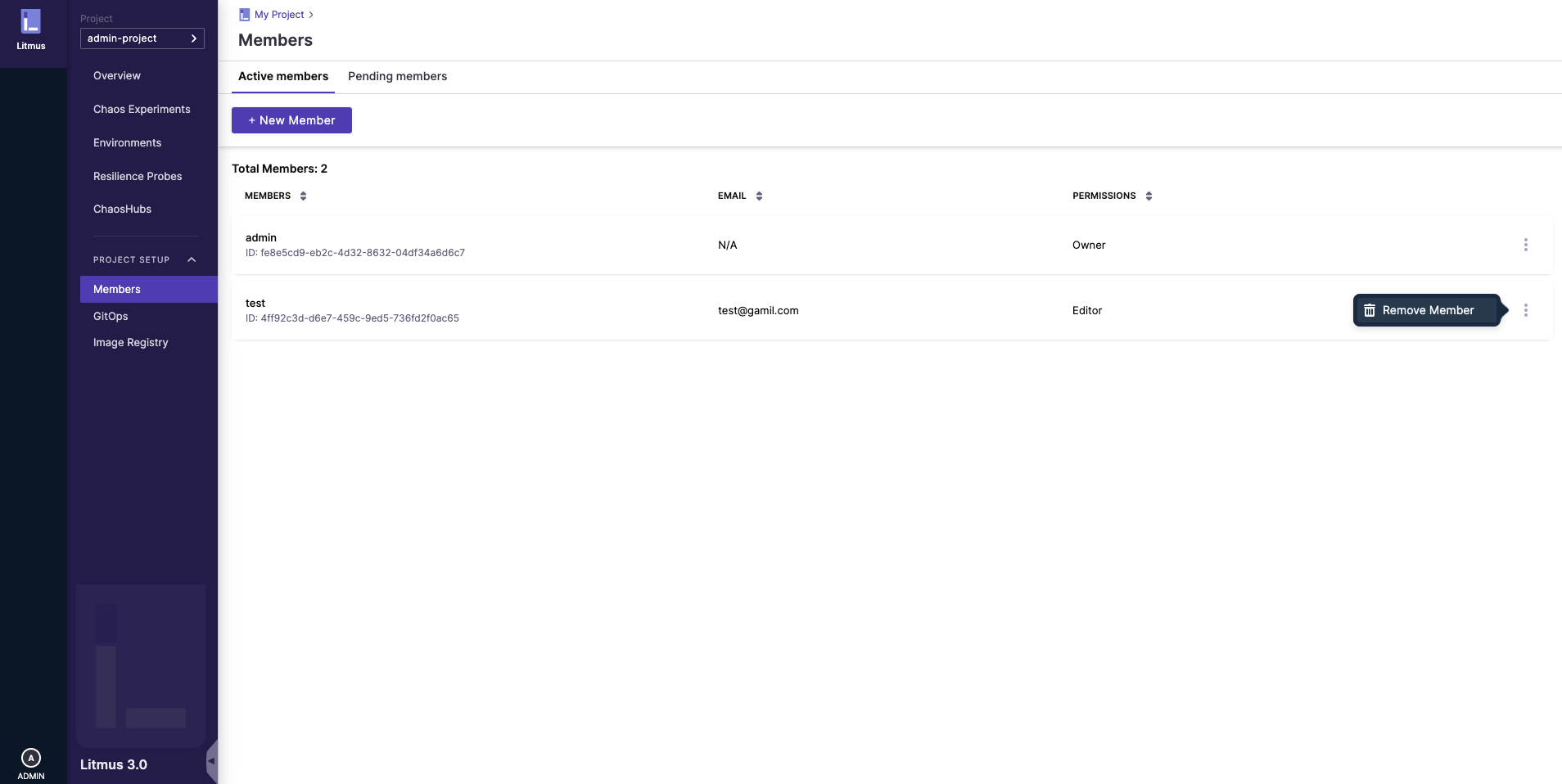The image size is (1562, 784).
Task: Open kebab menu for admin row
Action: coord(1525,245)
